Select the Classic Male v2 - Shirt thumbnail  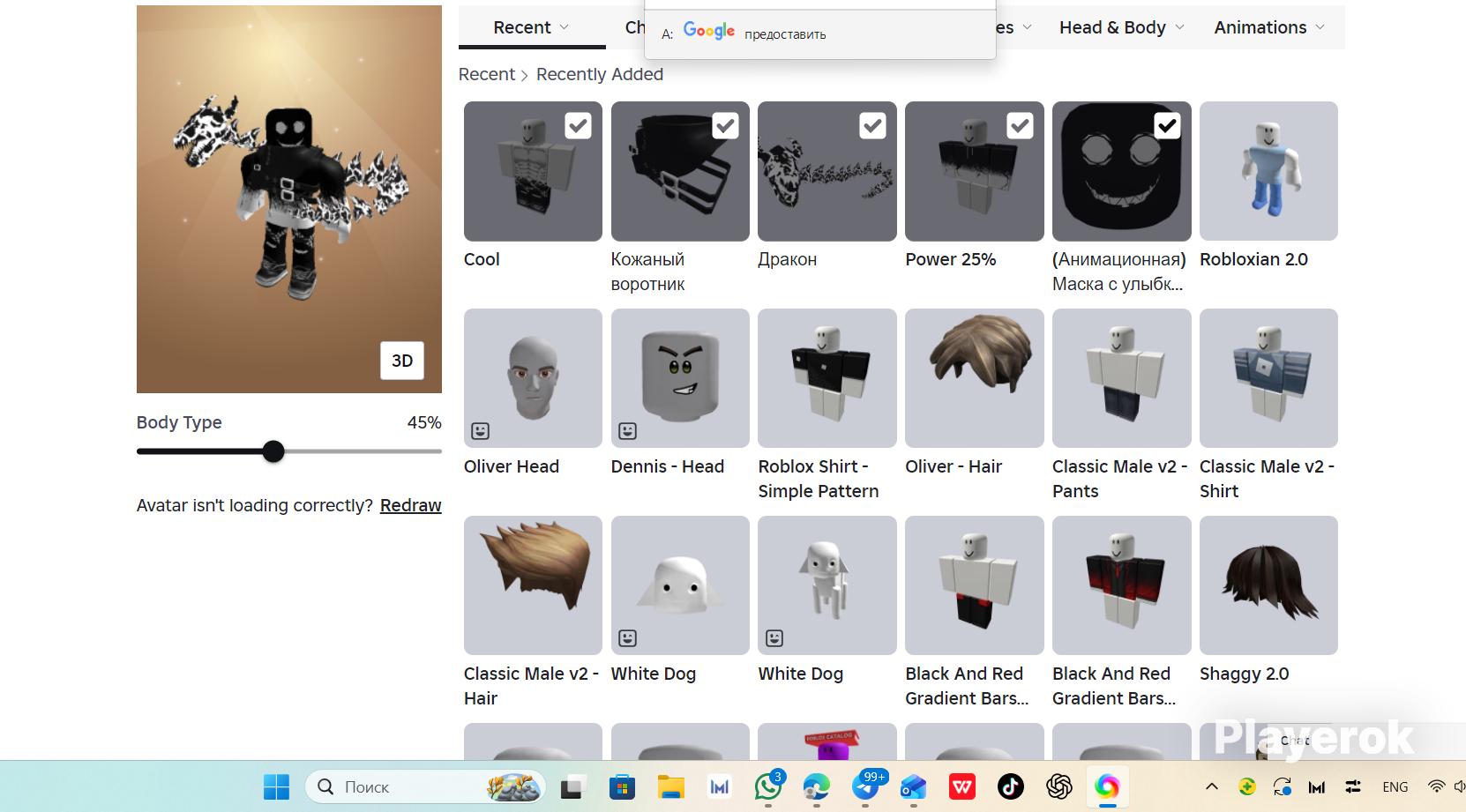(x=1268, y=378)
